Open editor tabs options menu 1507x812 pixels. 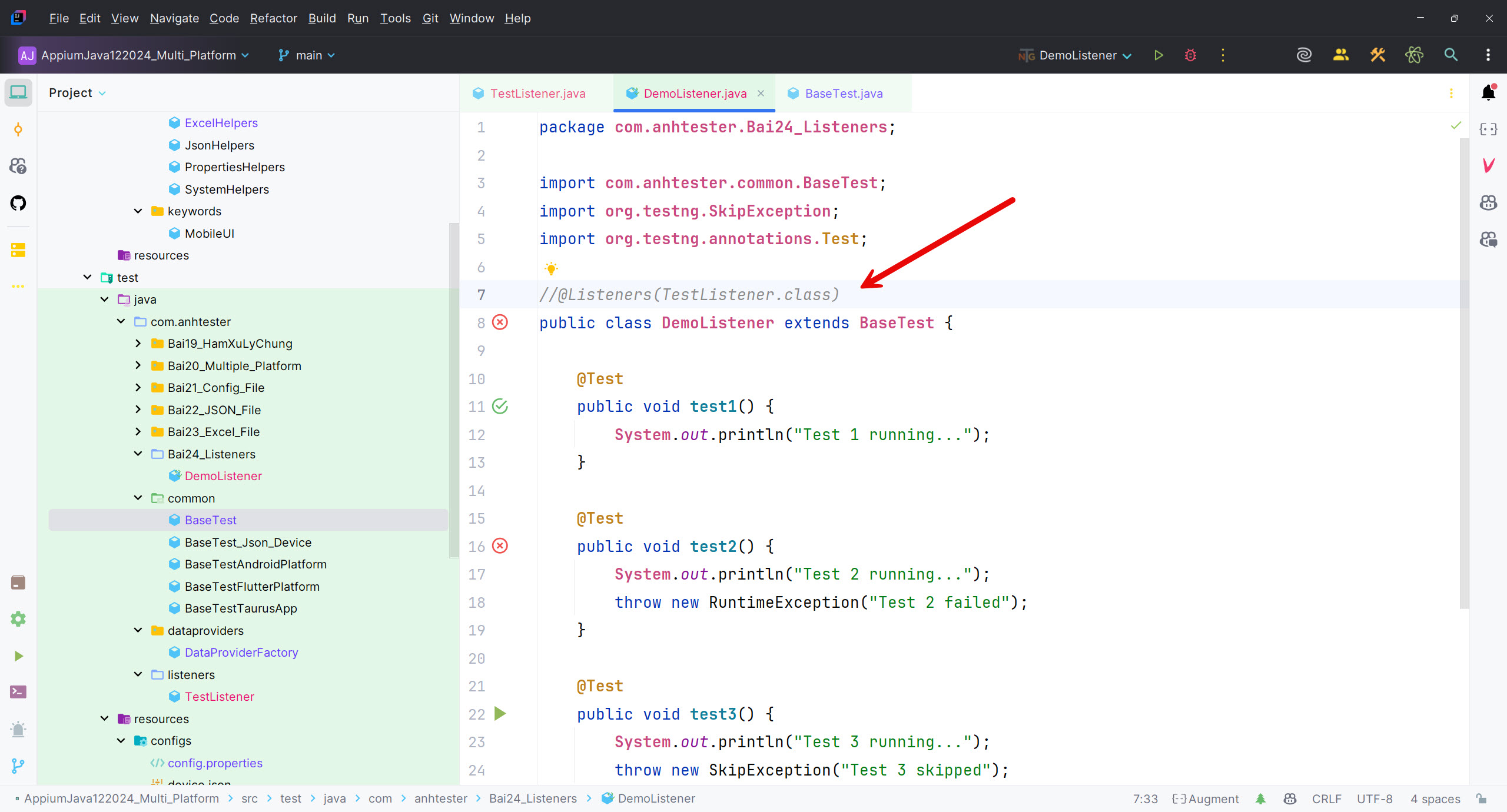(1451, 94)
